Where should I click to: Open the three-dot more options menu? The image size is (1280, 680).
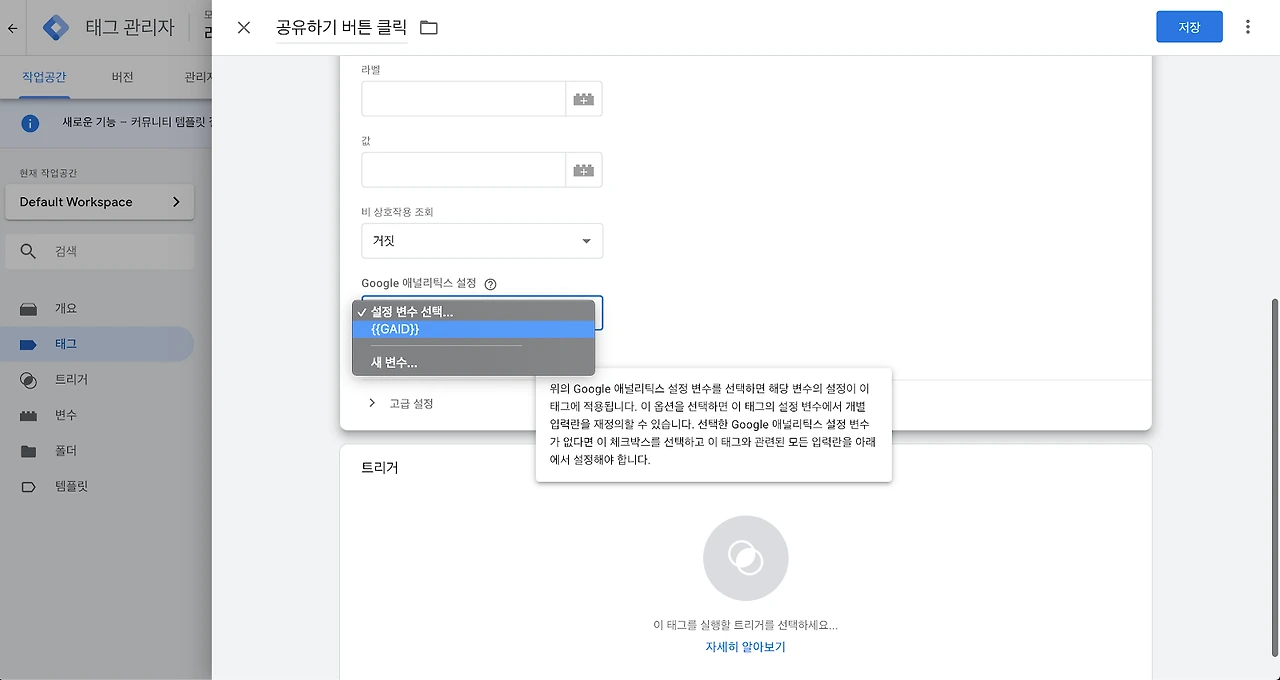point(1247,27)
